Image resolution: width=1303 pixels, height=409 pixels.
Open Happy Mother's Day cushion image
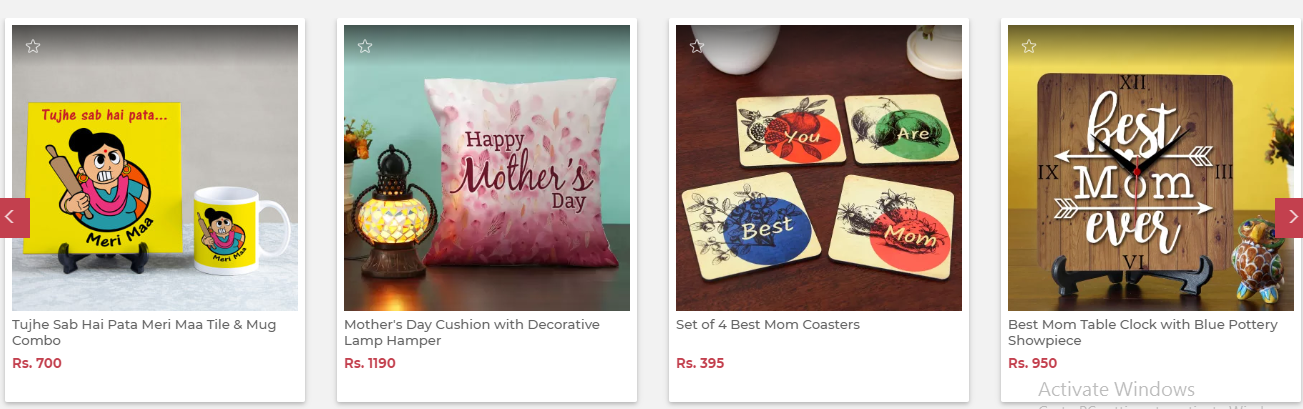487,168
